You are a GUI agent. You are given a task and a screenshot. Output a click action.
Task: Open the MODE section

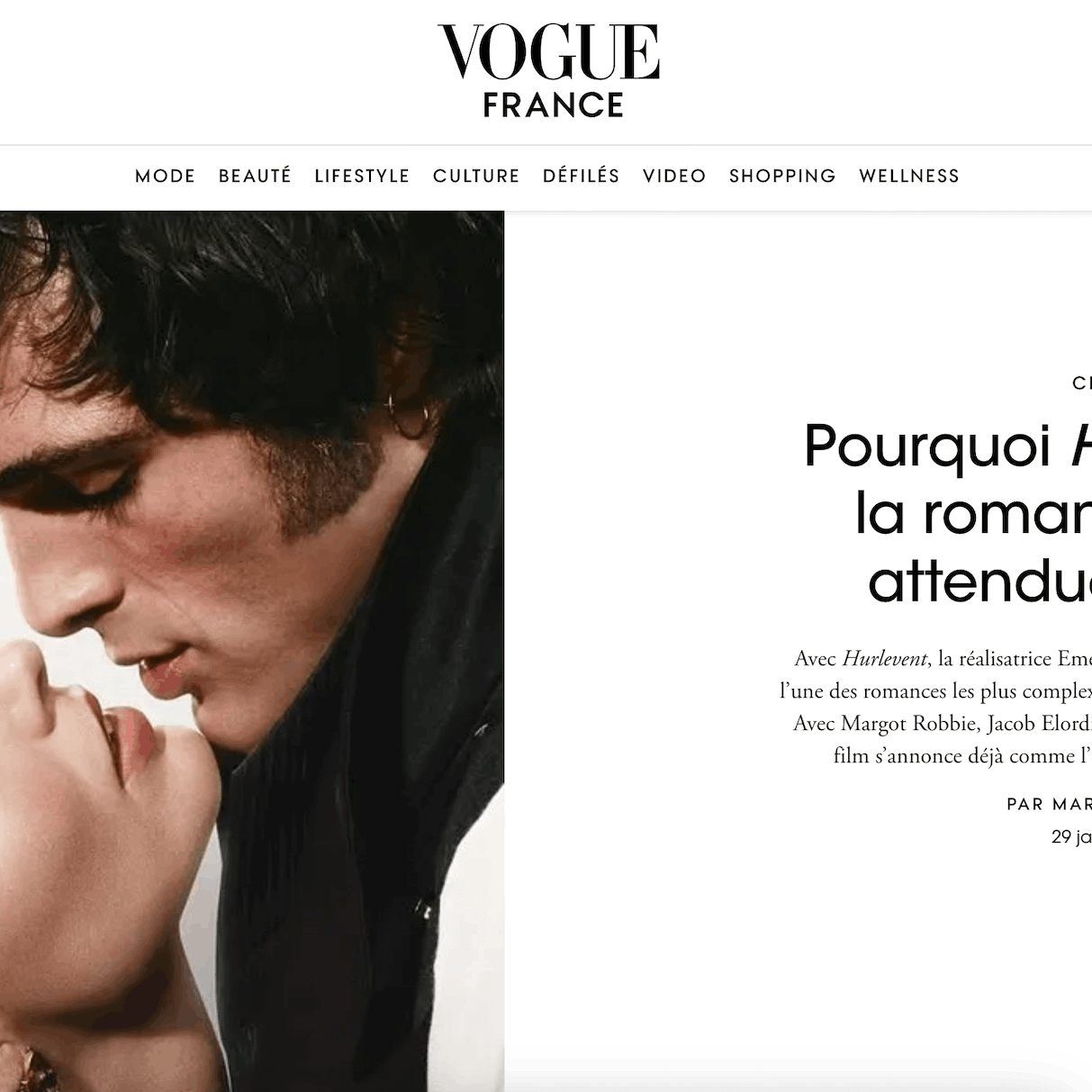(x=166, y=176)
